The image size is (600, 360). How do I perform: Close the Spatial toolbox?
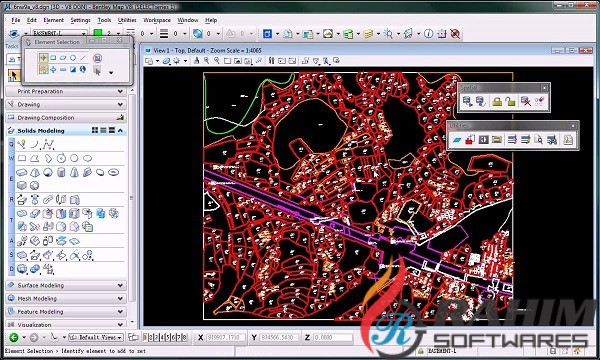pos(544,88)
